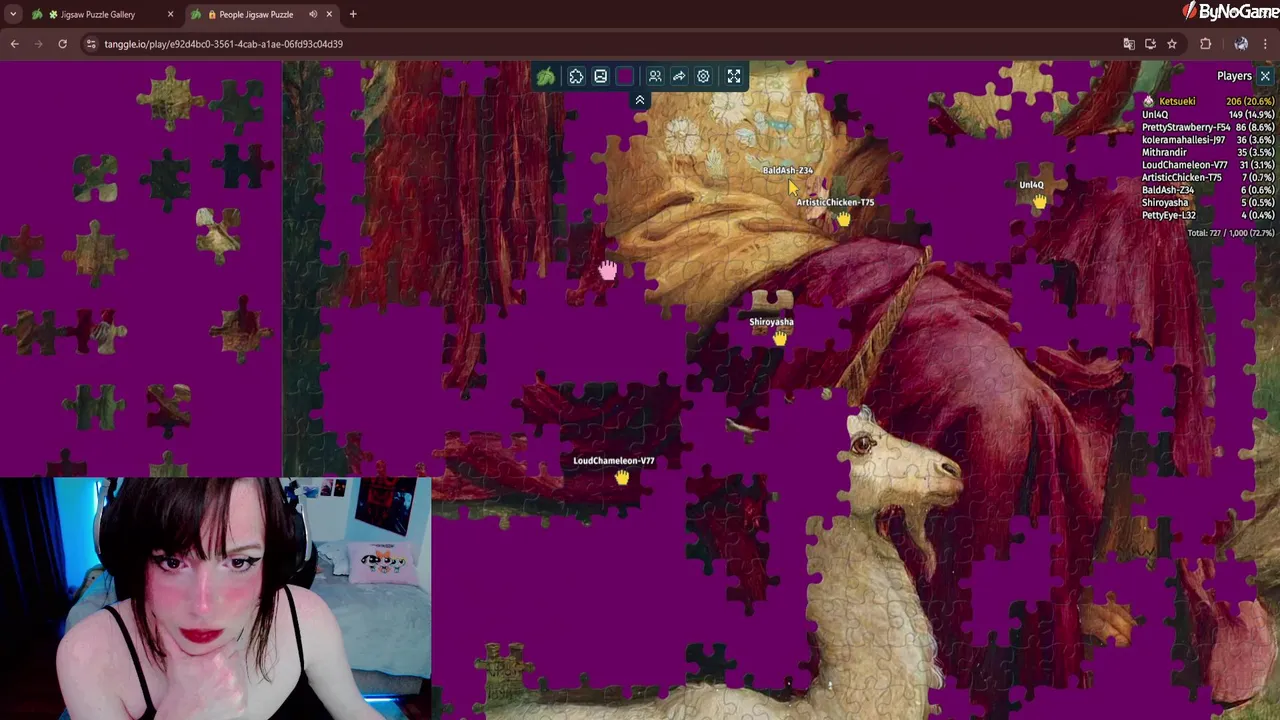
Task: Reload the current page
Action: pos(62,44)
